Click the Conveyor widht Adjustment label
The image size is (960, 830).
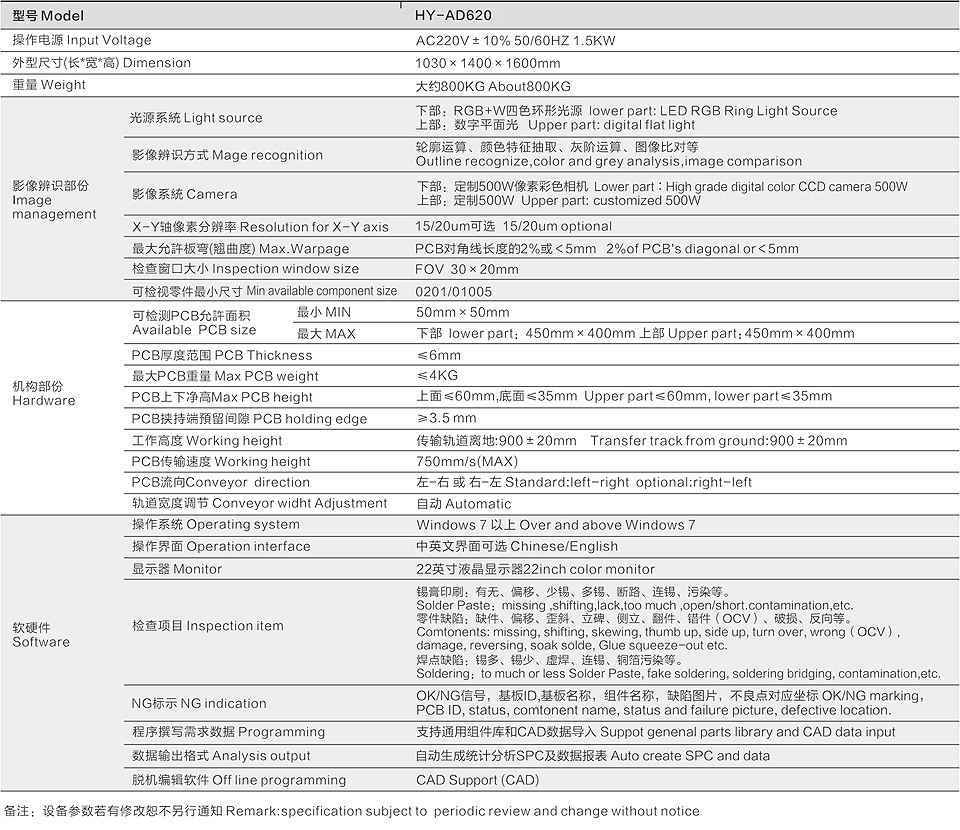[x=260, y=504]
